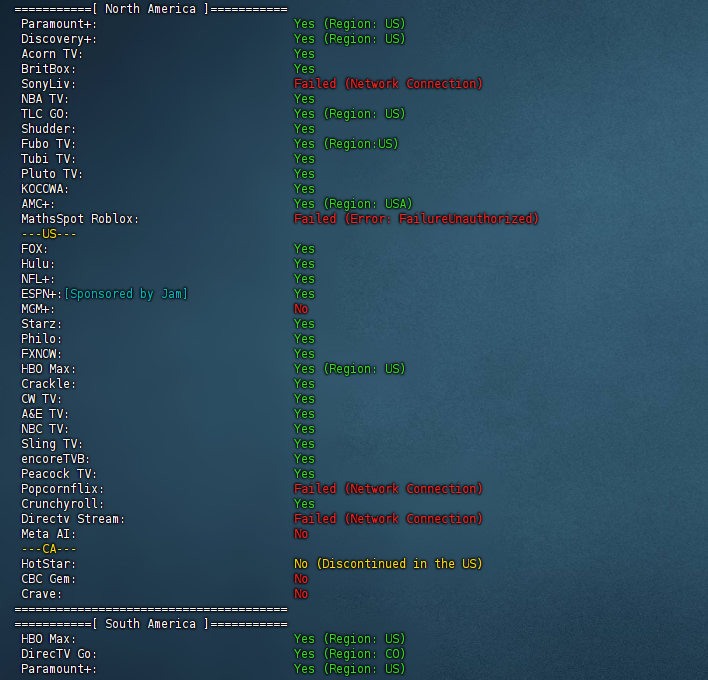
Task: Click the 'South America' section header text
Action: pyautogui.click(x=150, y=624)
